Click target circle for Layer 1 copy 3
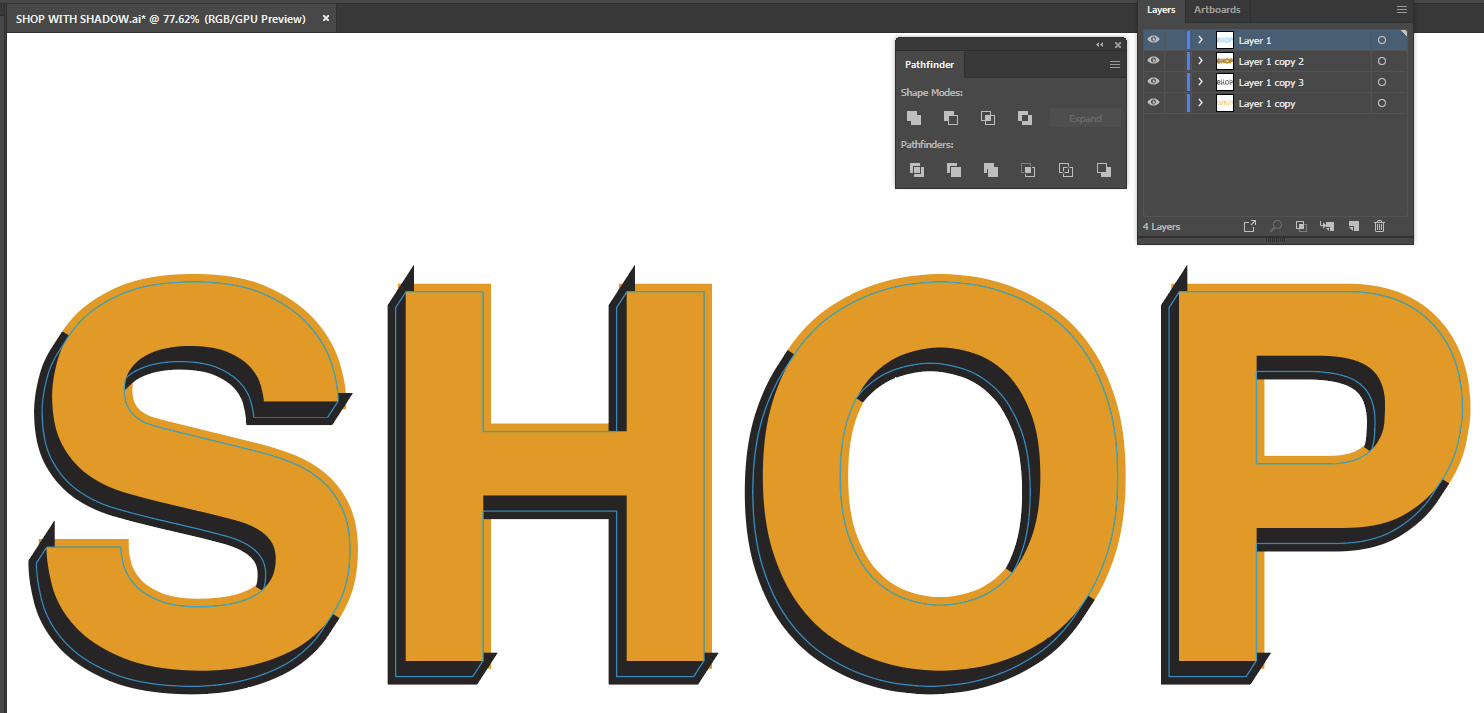This screenshot has height=713, width=1484. pyautogui.click(x=1382, y=82)
